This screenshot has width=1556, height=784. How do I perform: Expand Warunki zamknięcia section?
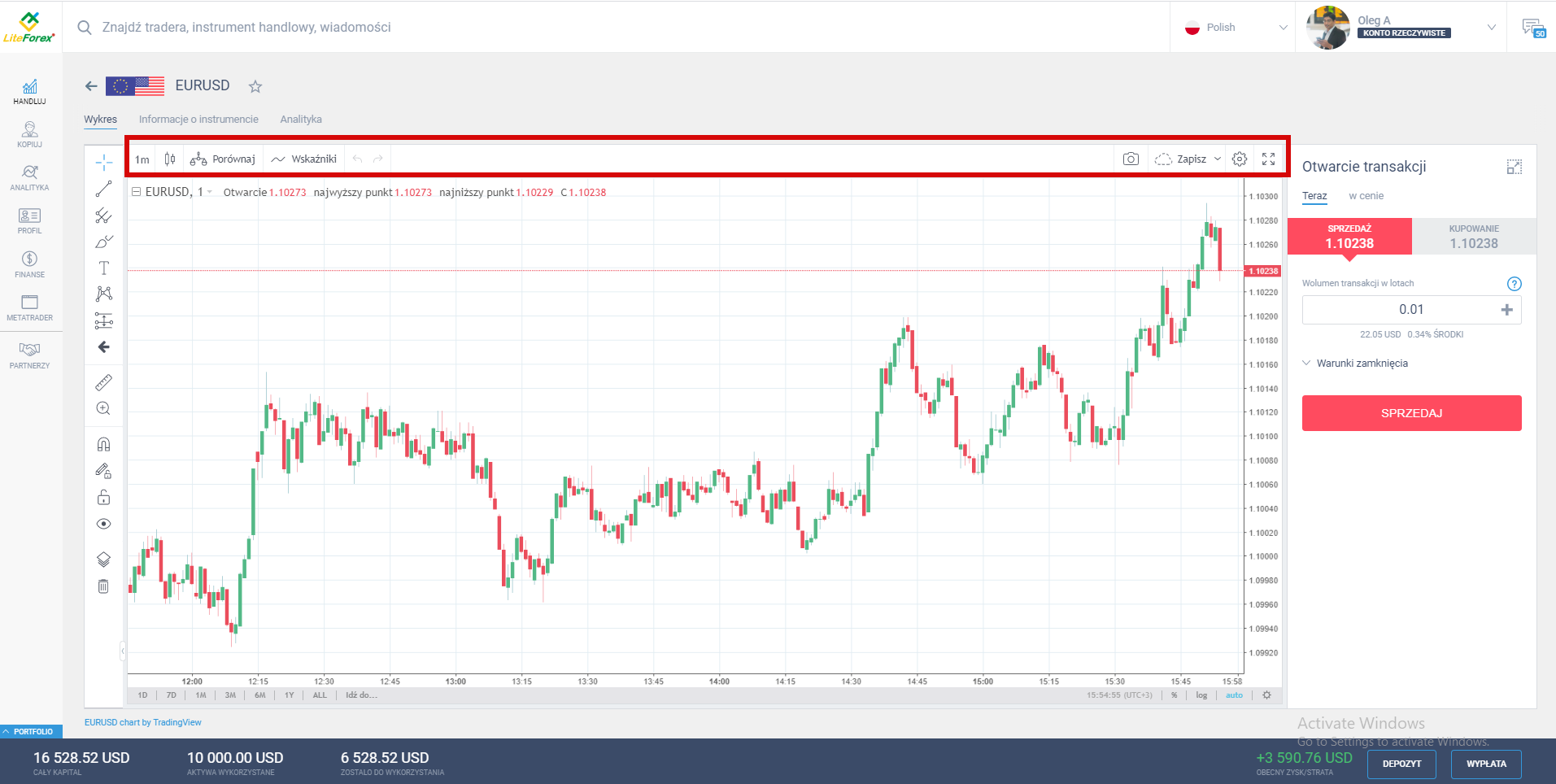[1362, 364]
